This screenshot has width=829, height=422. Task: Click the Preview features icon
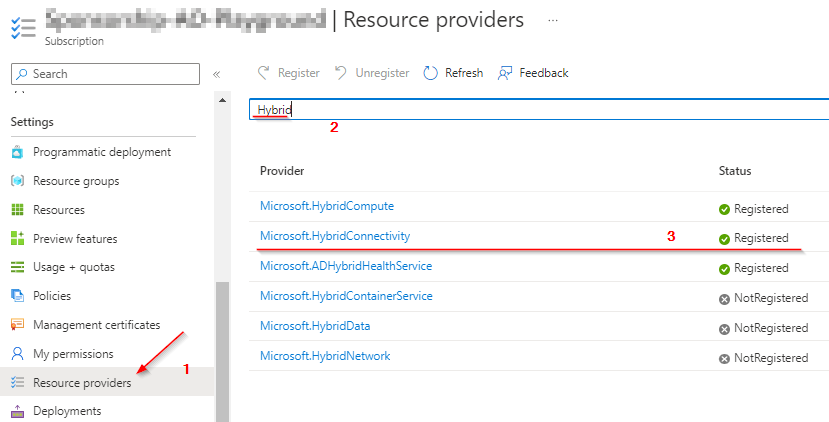(x=17, y=238)
